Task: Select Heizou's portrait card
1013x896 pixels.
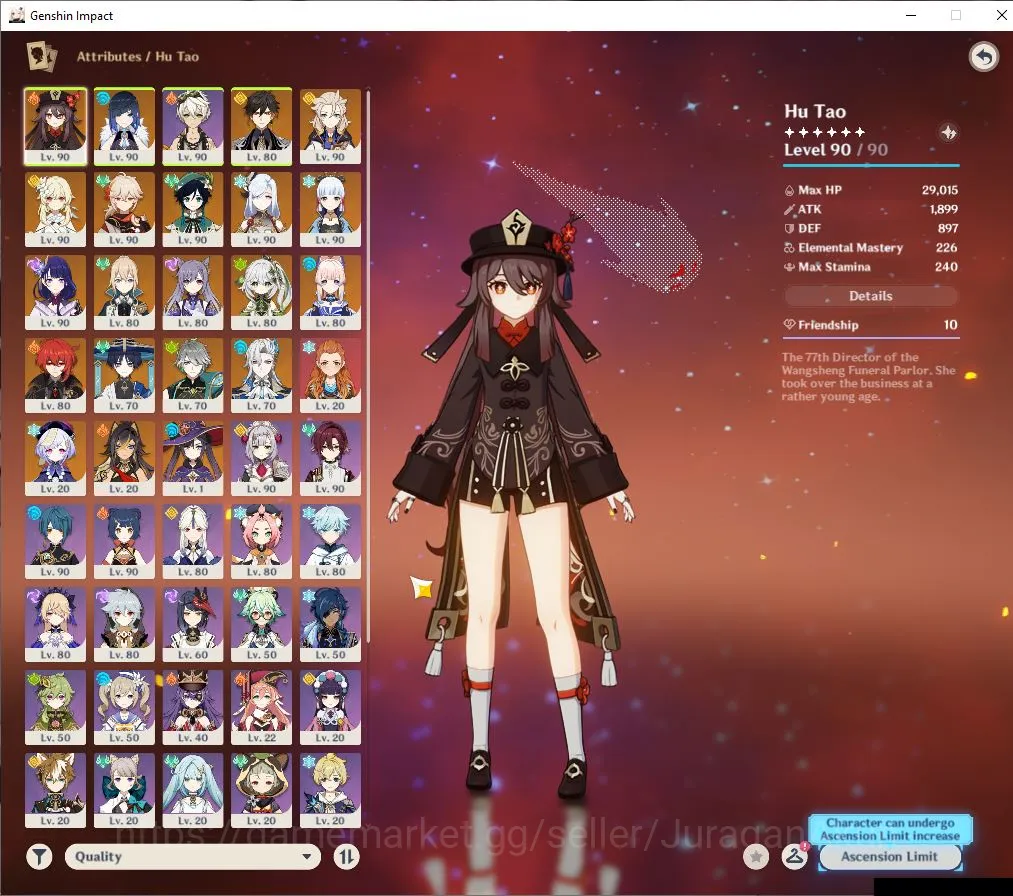Action: tap(330, 459)
